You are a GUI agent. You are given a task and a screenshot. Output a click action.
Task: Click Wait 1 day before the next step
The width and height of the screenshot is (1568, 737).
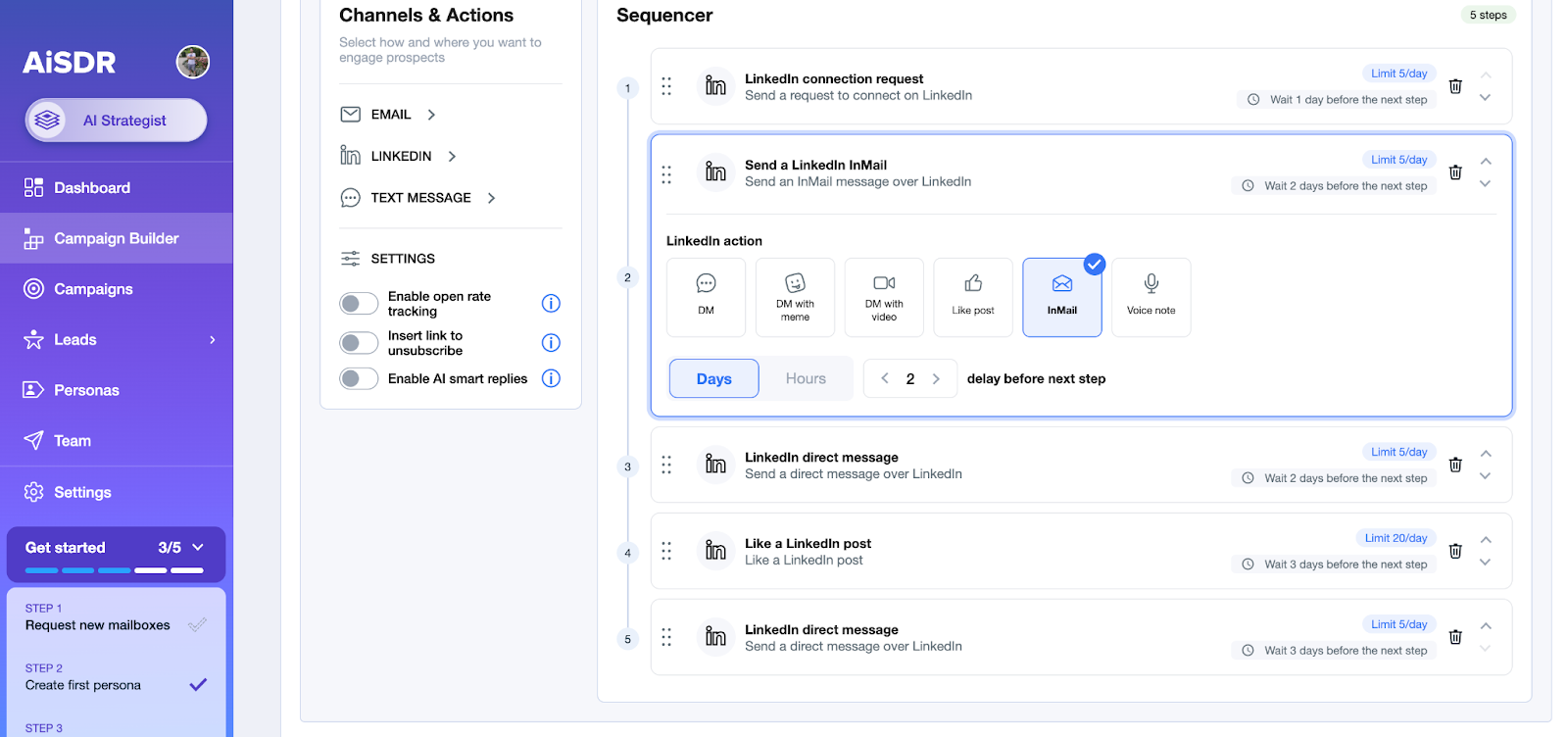pos(1337,99)
